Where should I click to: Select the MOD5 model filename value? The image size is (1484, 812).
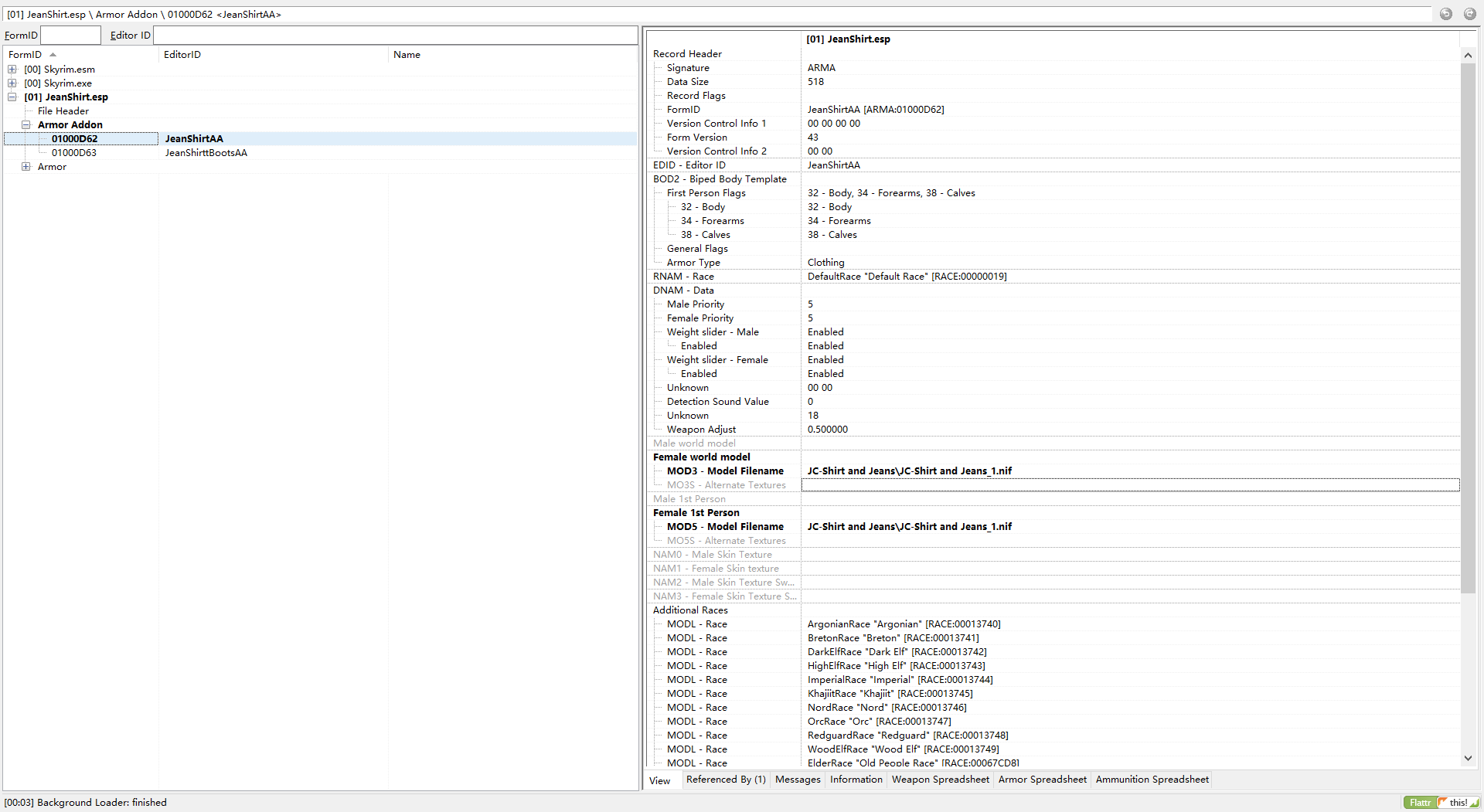(x=910, y=527)
